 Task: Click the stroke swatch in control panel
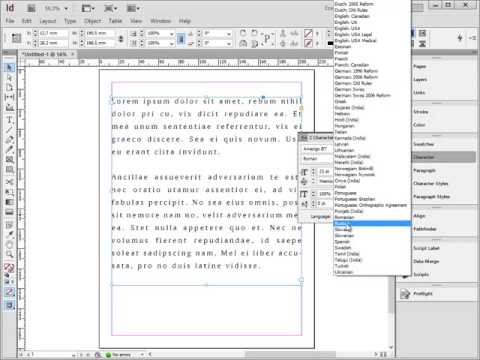pos(308,43)
